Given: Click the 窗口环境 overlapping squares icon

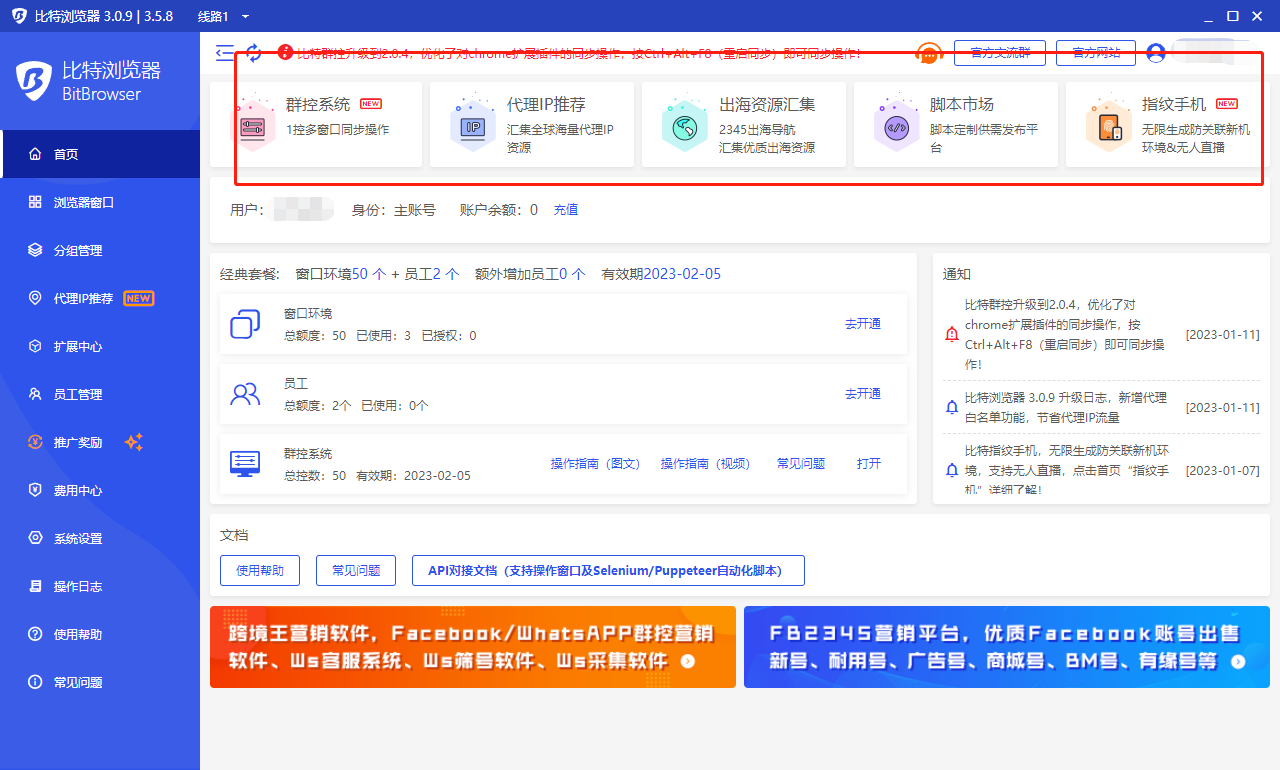Looking at the screenshot, I should [x=245, y=324].
